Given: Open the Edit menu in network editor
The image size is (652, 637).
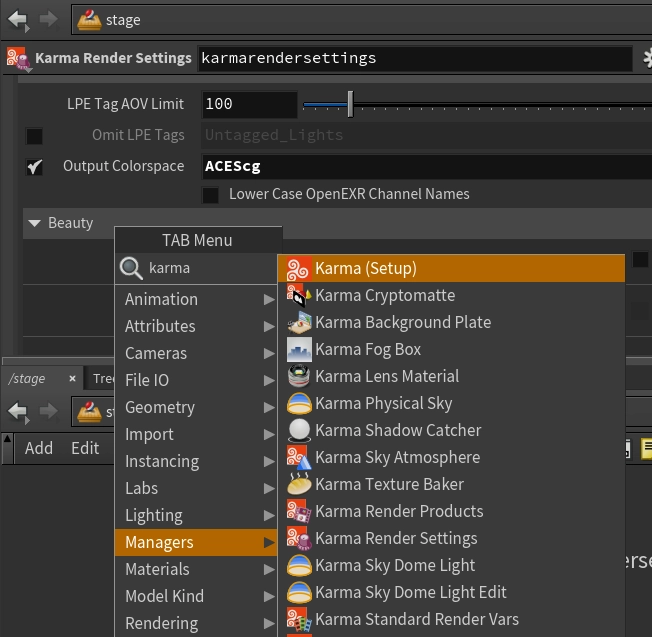Looking at the screenshot, I should pyautogui.click(x=85, y=448).
